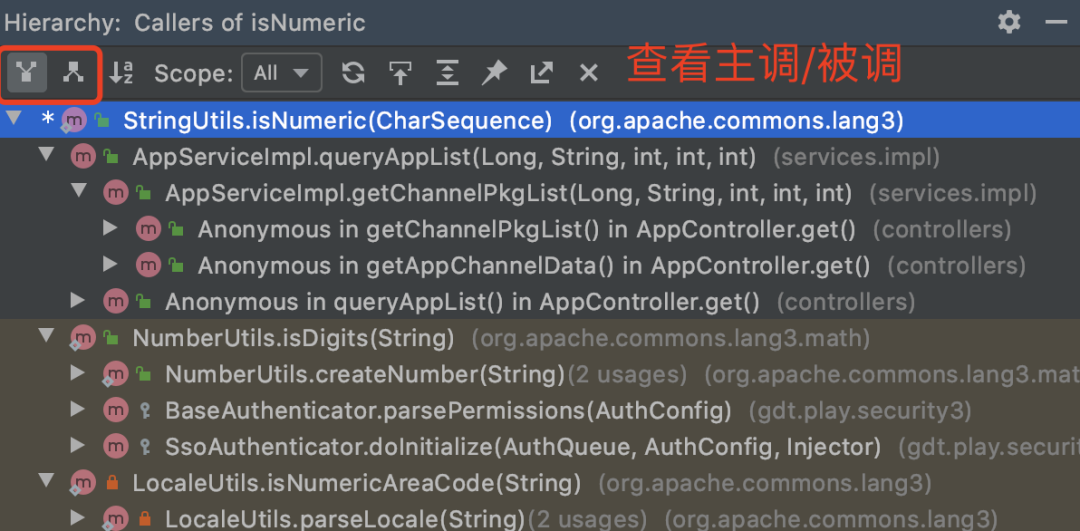Switch to caller methods hierarchy view
The height and width of the screenshot is (531, 1080).
(x=27, y=73)
